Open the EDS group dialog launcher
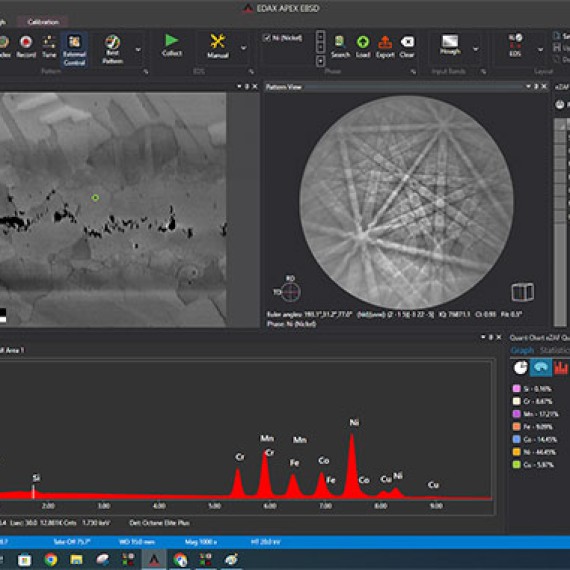Viewport: 570px width, 570px height. point(251,72)
